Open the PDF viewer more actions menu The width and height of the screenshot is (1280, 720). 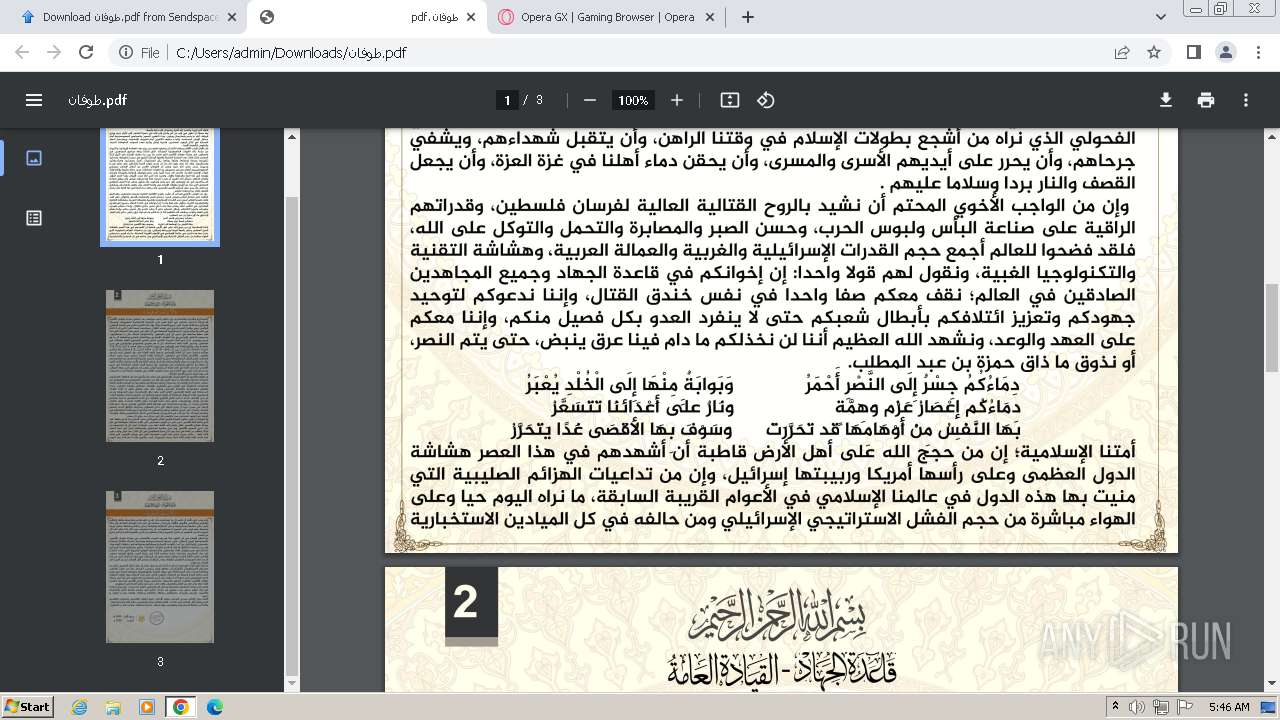coord(1246,100)
